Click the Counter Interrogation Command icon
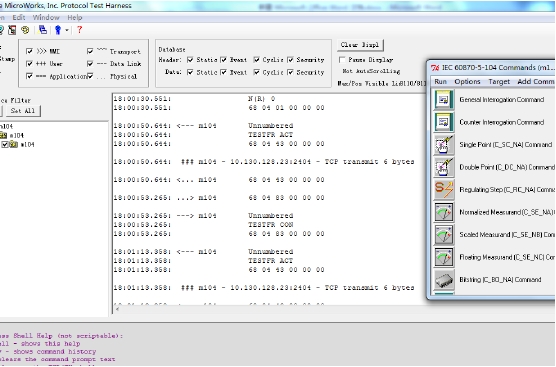 coord(444,122)
